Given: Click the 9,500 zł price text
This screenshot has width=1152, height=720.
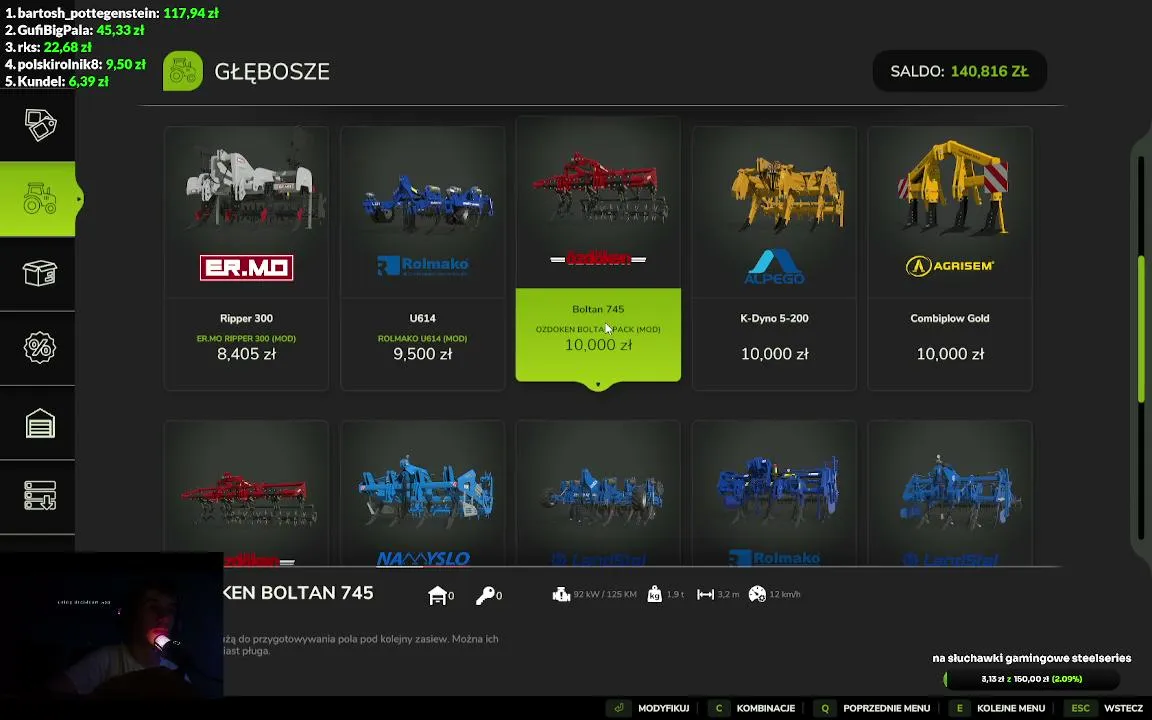Looking at the screenshot, I should click(x=422, y=354).
